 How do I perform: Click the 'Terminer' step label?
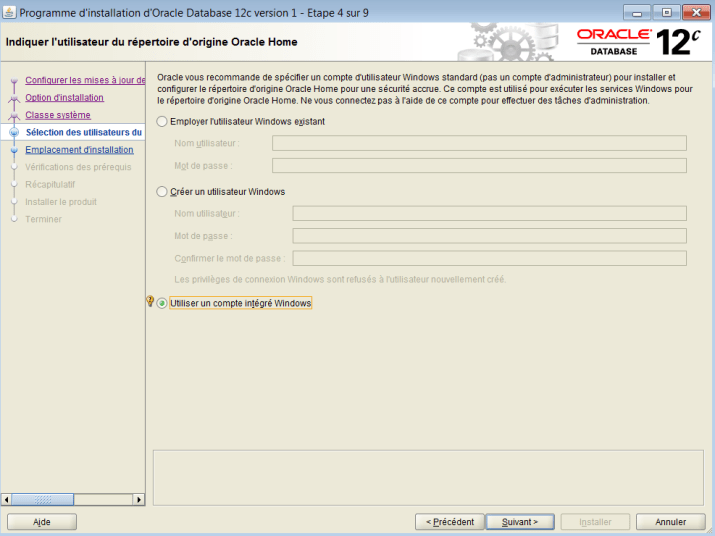point(43,219)
